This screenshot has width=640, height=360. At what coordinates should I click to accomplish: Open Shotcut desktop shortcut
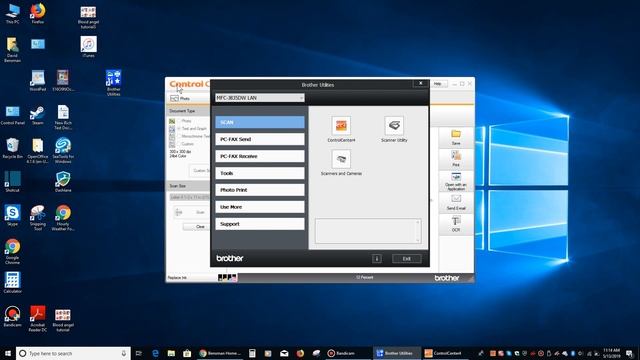point(12,182)
